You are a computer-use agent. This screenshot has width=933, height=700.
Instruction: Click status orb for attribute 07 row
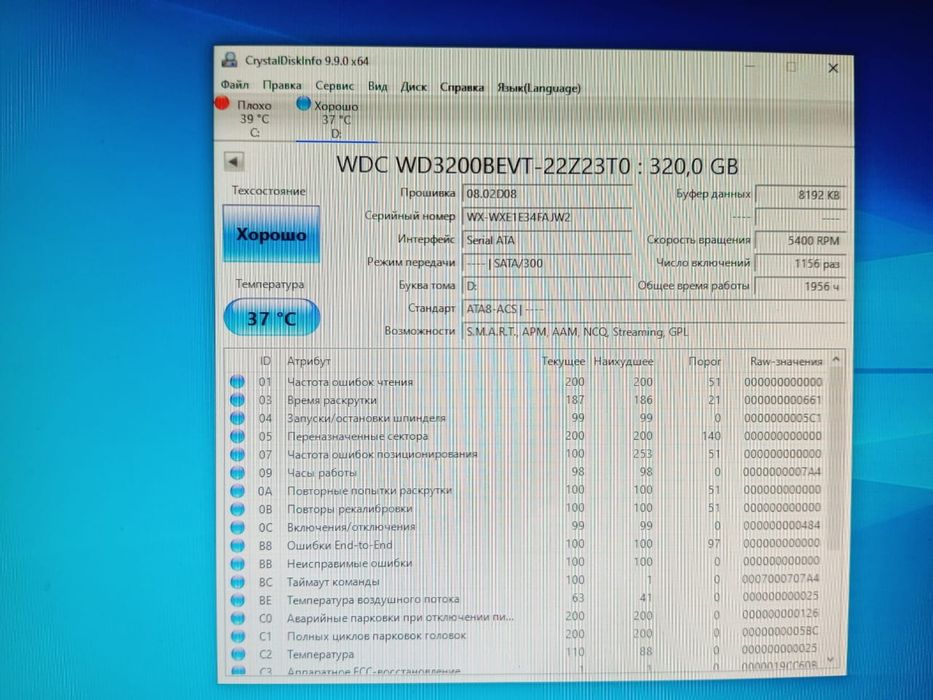[x=237, y=454]
